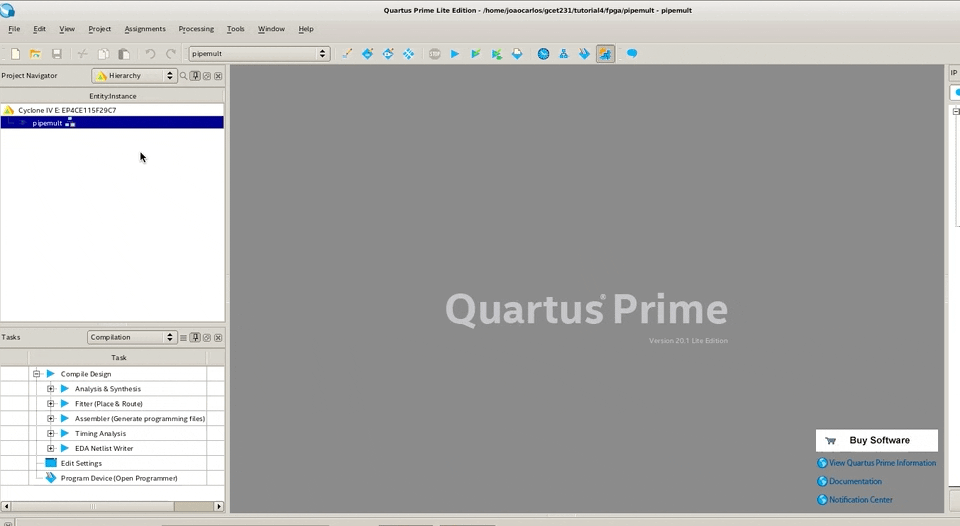Click the Stop Processing icon

(435, 54)
